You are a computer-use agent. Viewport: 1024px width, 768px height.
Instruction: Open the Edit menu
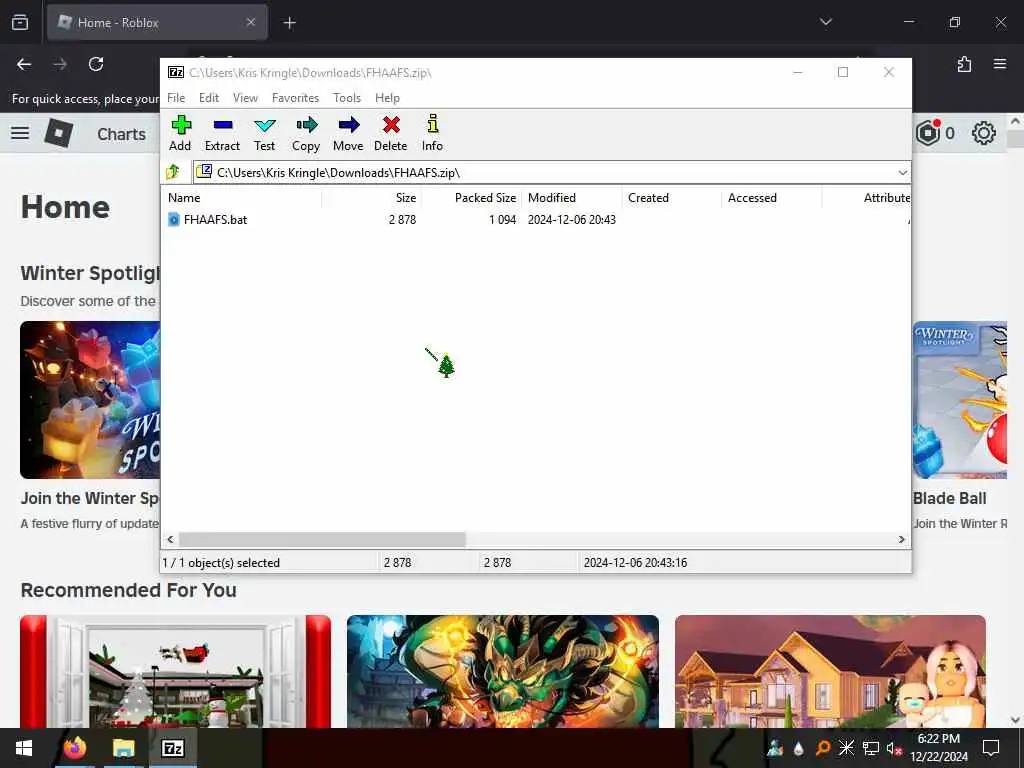(209, 98)
